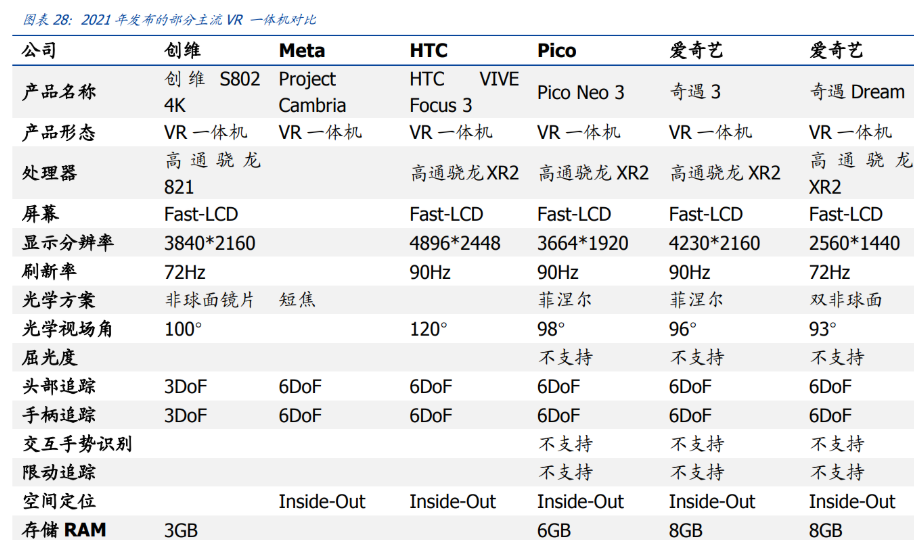Select 72Hz in the 创维 column
This screenshot has width=914, height=540.
tap(185, 272)
